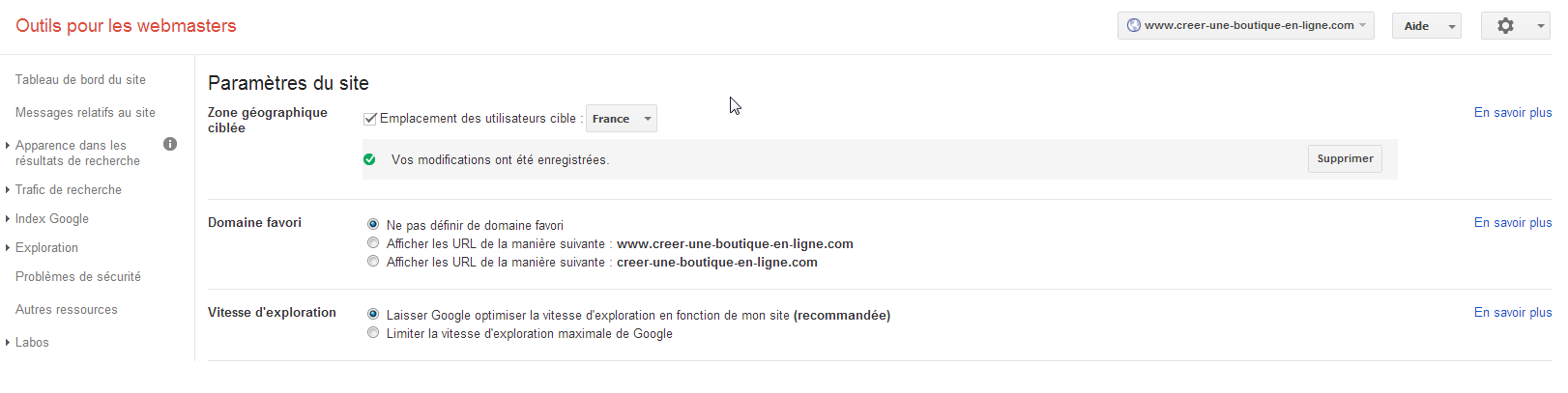The image size is (1568, 393).
Task: Open the Aide dropdown menu
Action: [1426, 26]
